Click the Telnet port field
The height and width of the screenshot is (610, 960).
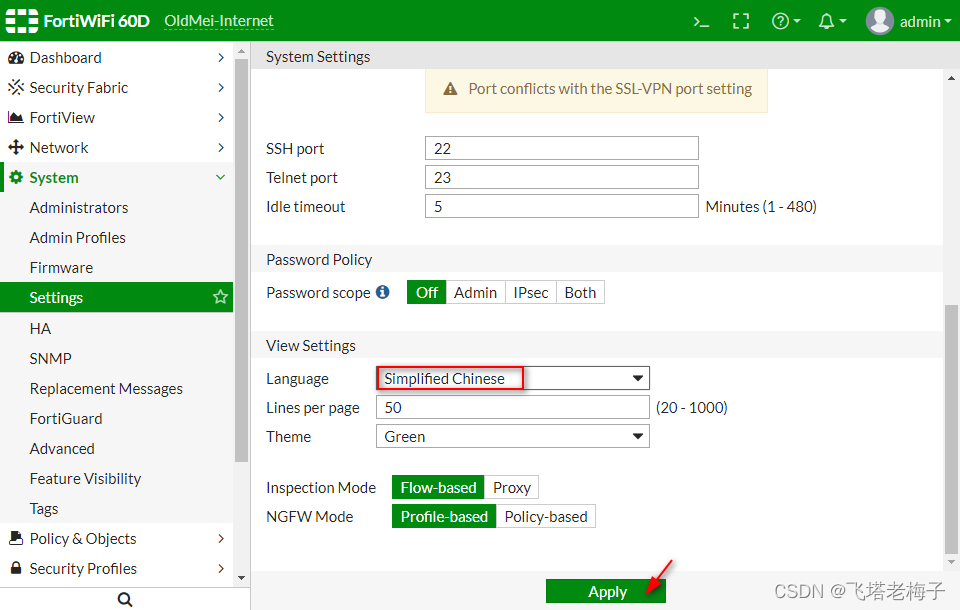(x=561, y=177)
